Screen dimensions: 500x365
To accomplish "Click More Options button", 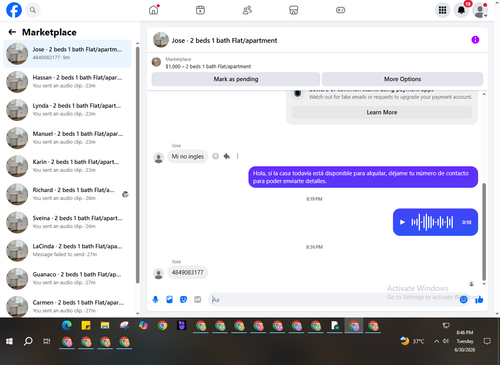I will click(402, 79).
